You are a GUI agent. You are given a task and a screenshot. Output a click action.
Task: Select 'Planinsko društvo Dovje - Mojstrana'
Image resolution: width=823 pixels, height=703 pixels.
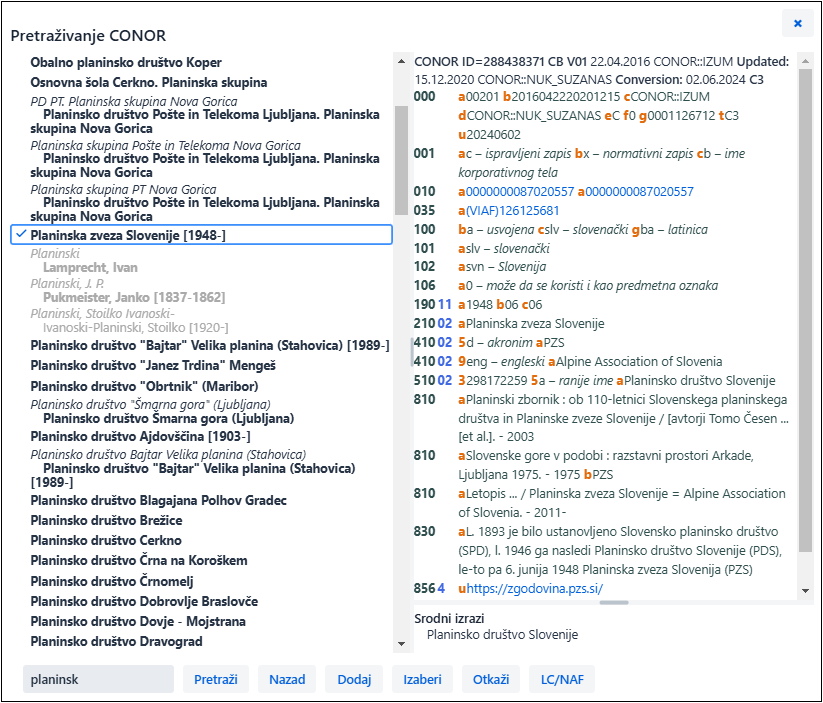coord(138,621)
